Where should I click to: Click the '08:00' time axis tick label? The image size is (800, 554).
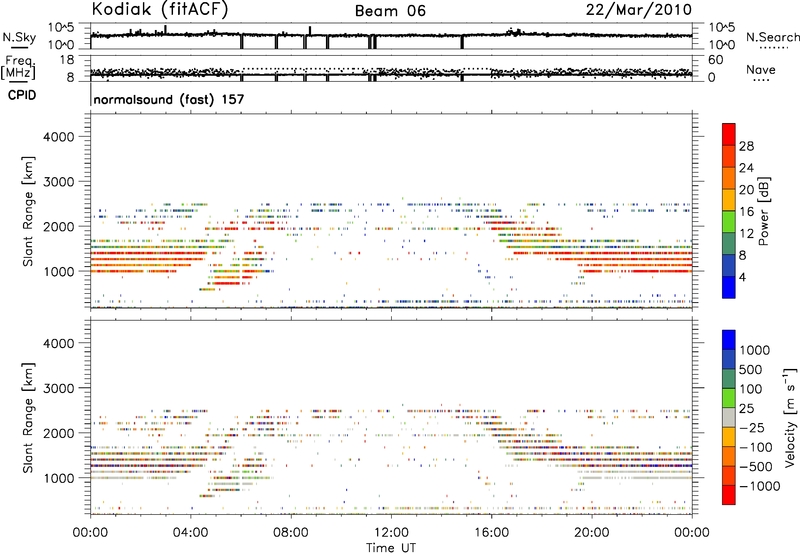pos(291,533)
